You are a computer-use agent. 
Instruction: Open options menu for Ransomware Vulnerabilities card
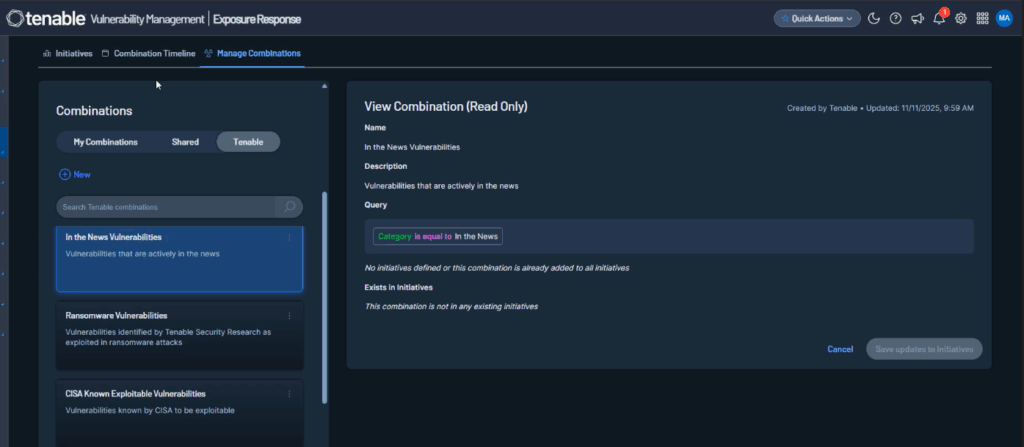(290, 315)
